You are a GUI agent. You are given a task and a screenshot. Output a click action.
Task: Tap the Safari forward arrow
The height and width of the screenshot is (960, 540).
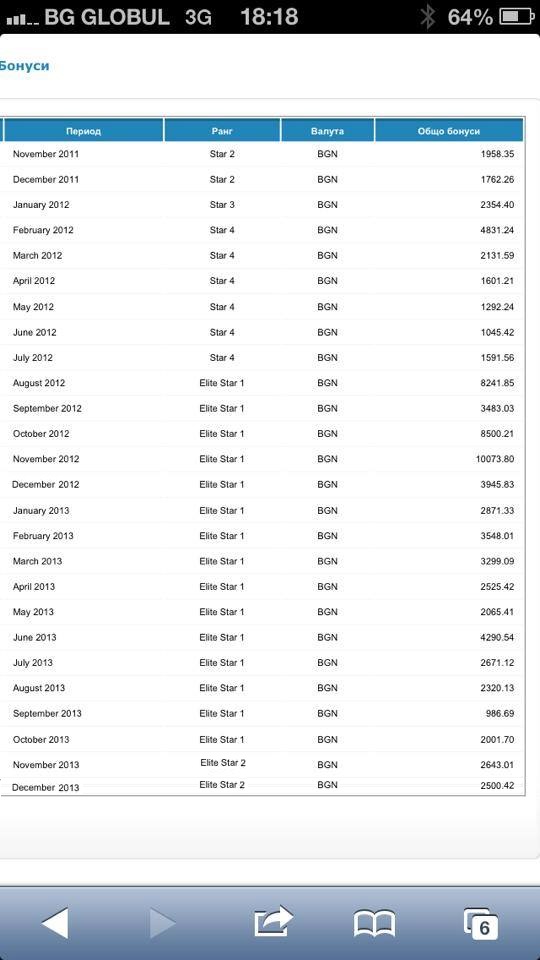click(162, 923)
